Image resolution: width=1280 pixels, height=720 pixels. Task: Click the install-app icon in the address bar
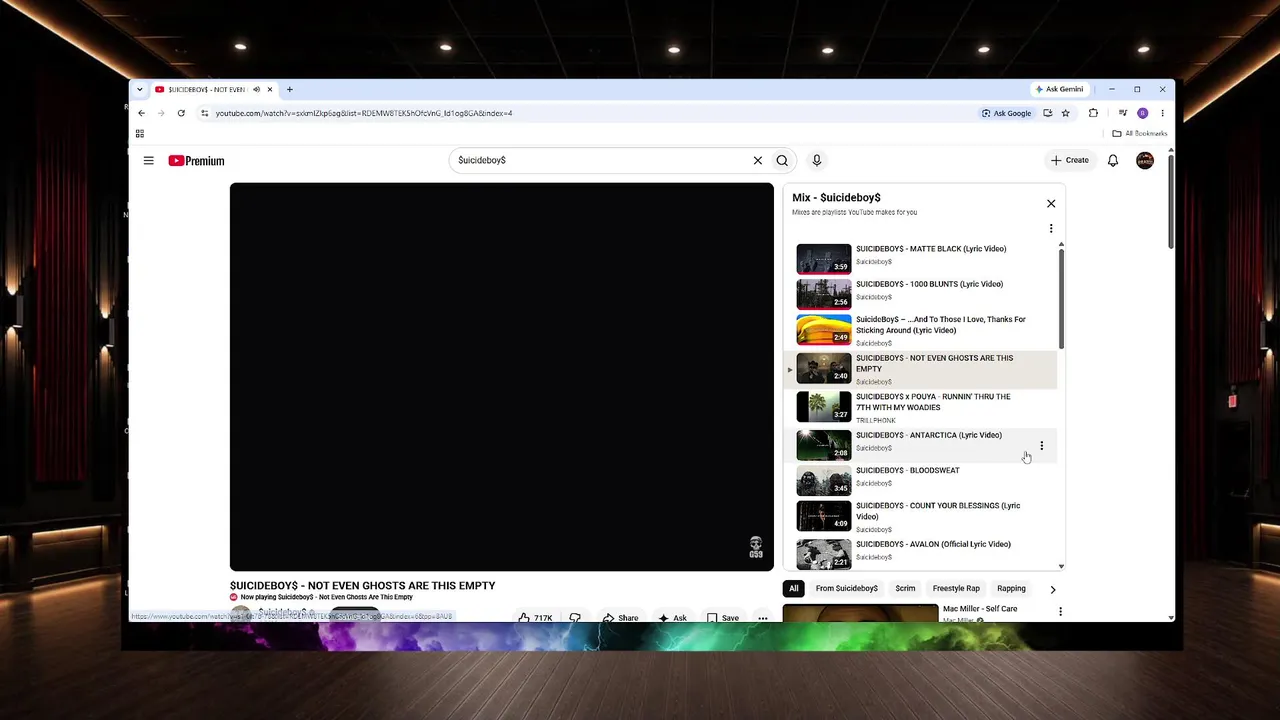click(1048, 113)
